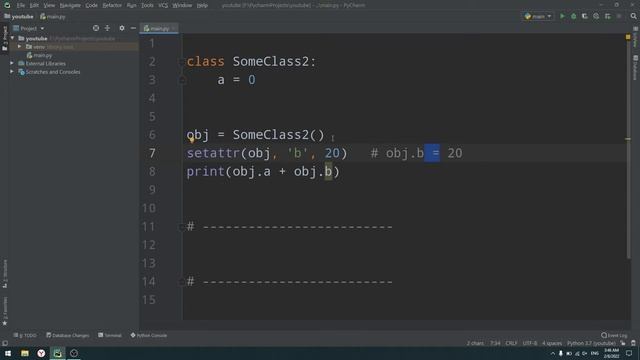Run the program with the green play button
This screenshot has height=360, width=640.
(562, 16)
